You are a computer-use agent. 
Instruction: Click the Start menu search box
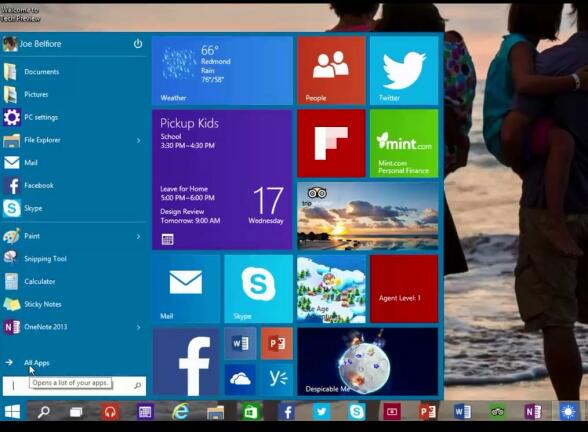pos(74,386)
